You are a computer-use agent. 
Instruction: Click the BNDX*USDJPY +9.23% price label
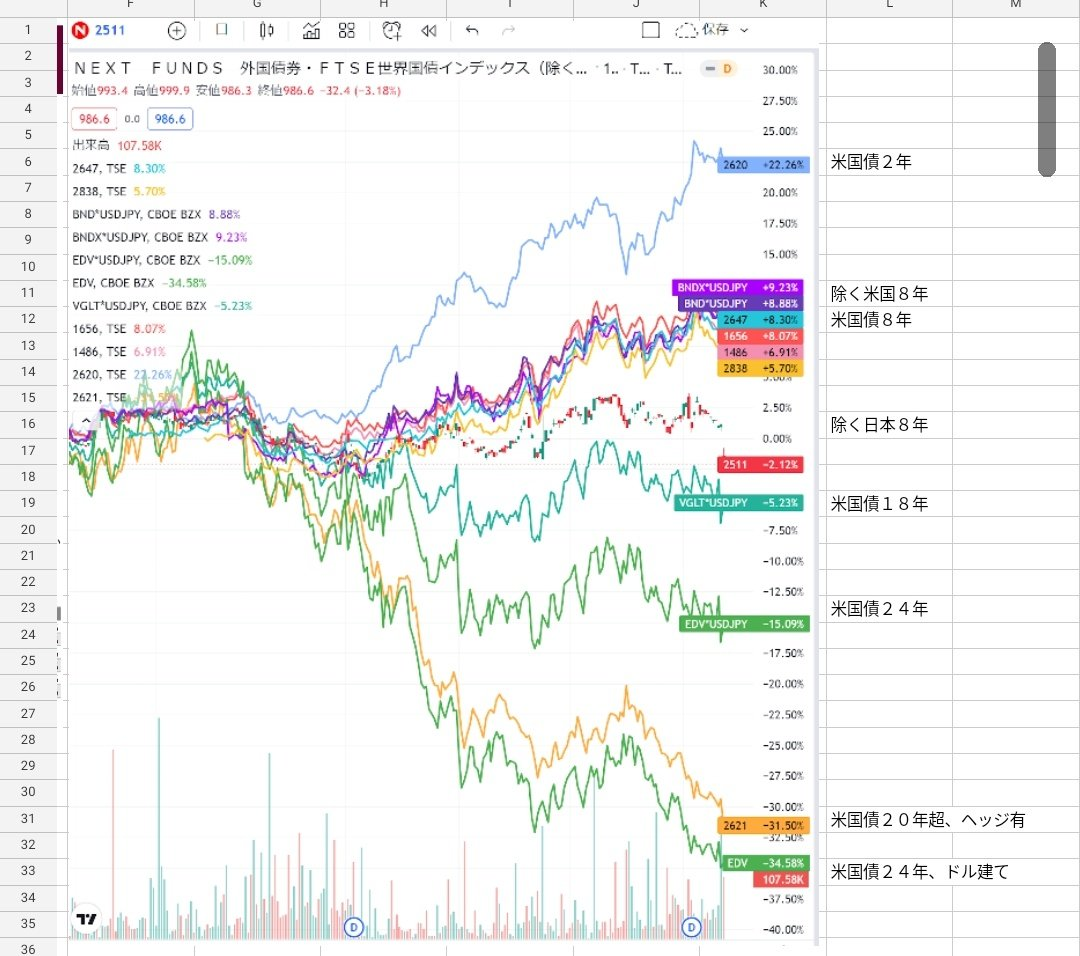(737, 287)
